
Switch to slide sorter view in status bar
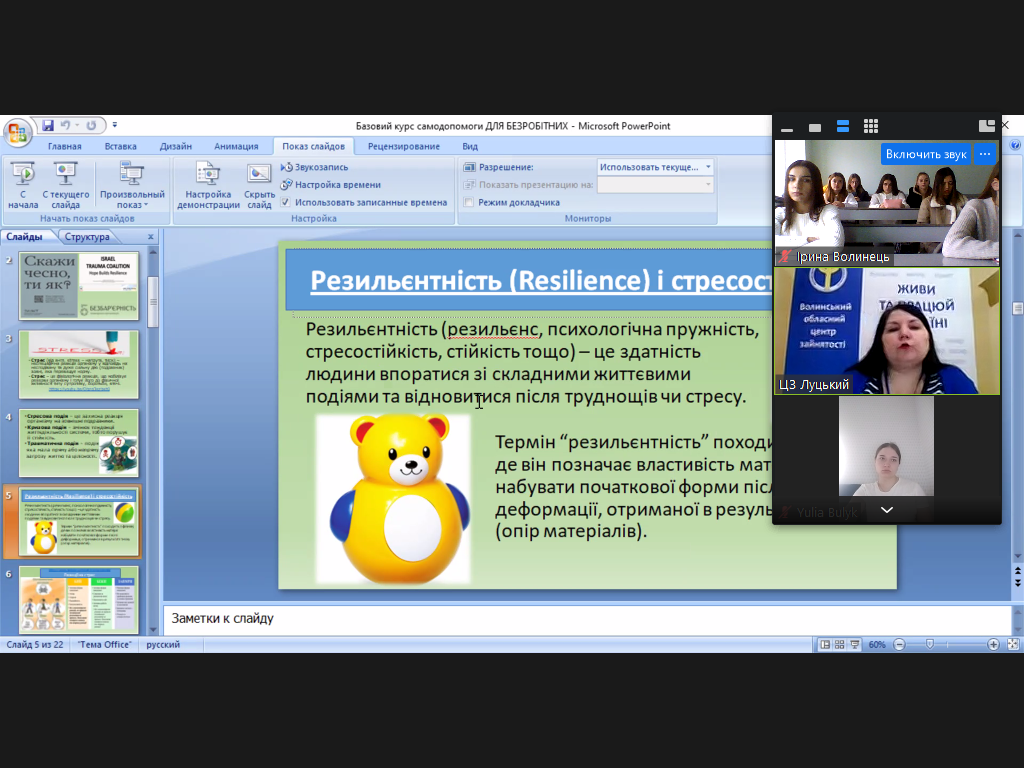840,645
